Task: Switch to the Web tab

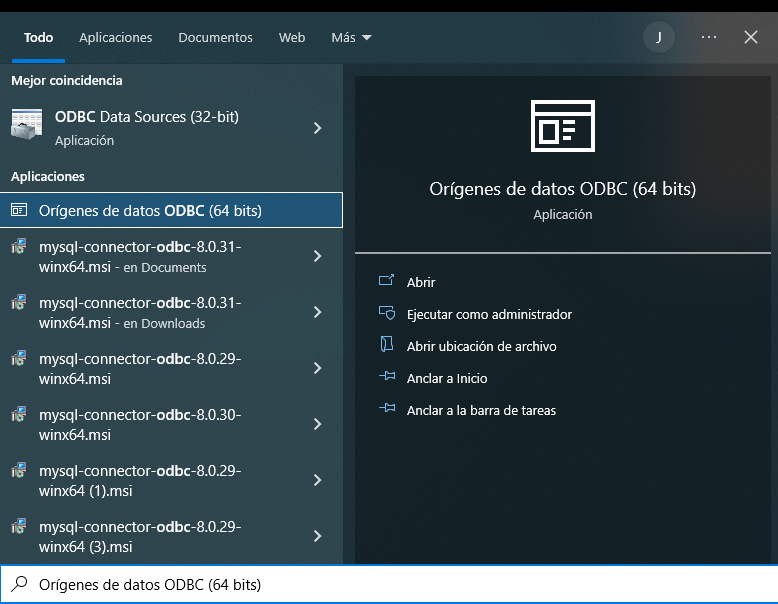Action: 292,38
